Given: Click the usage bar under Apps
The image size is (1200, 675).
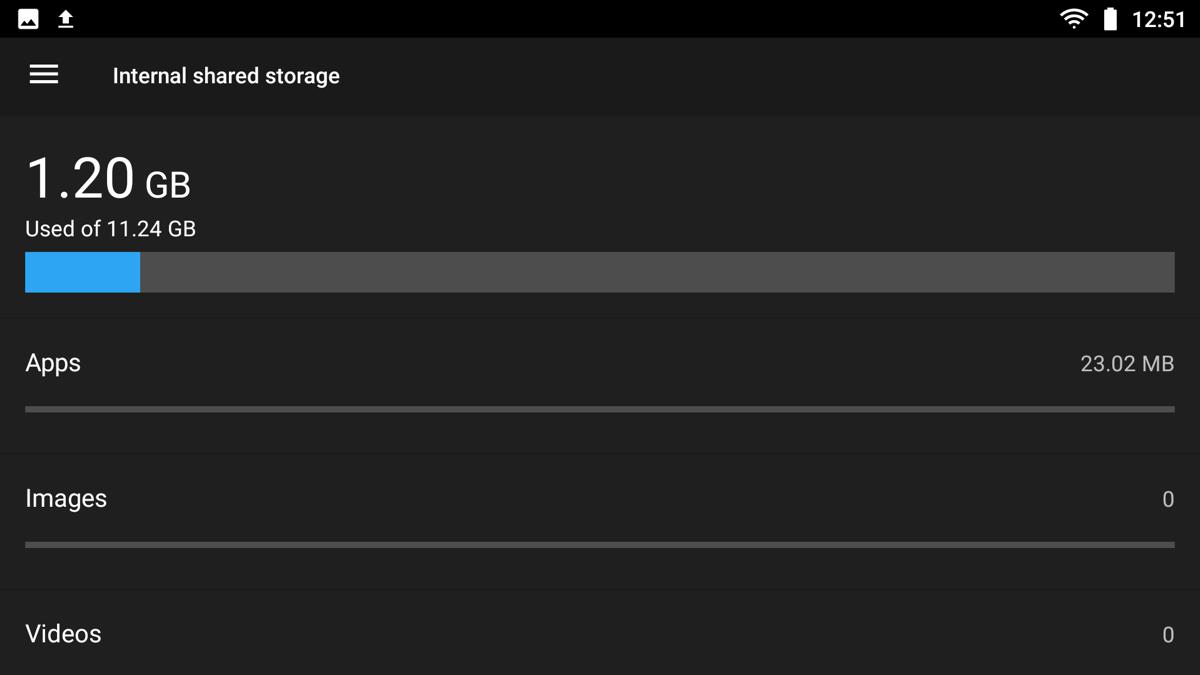Looking at the screenshot, I should (600, 409).
